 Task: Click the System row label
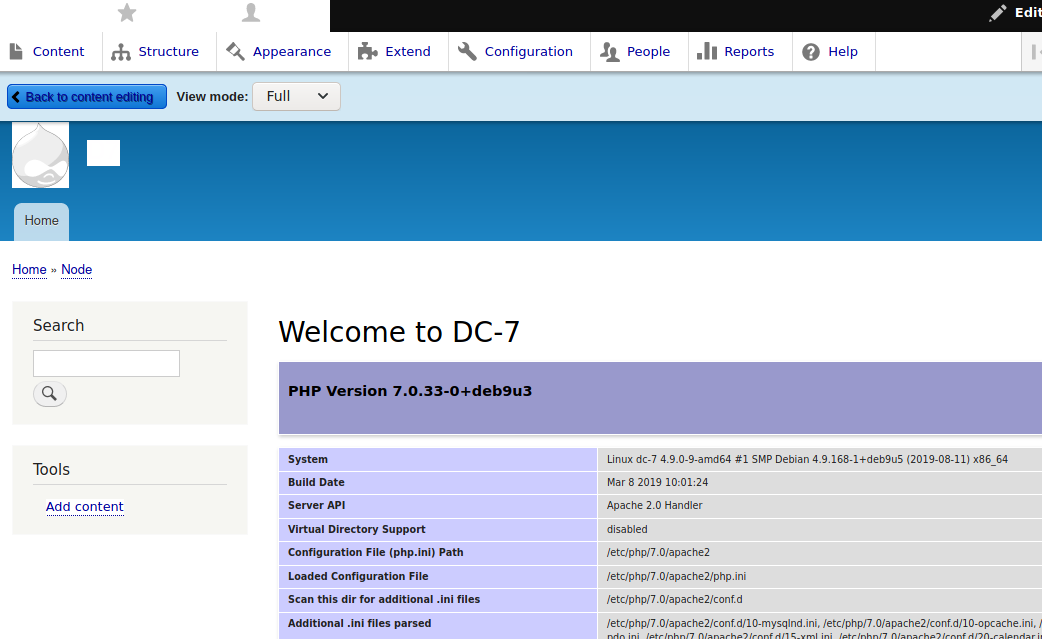(308, 459)
